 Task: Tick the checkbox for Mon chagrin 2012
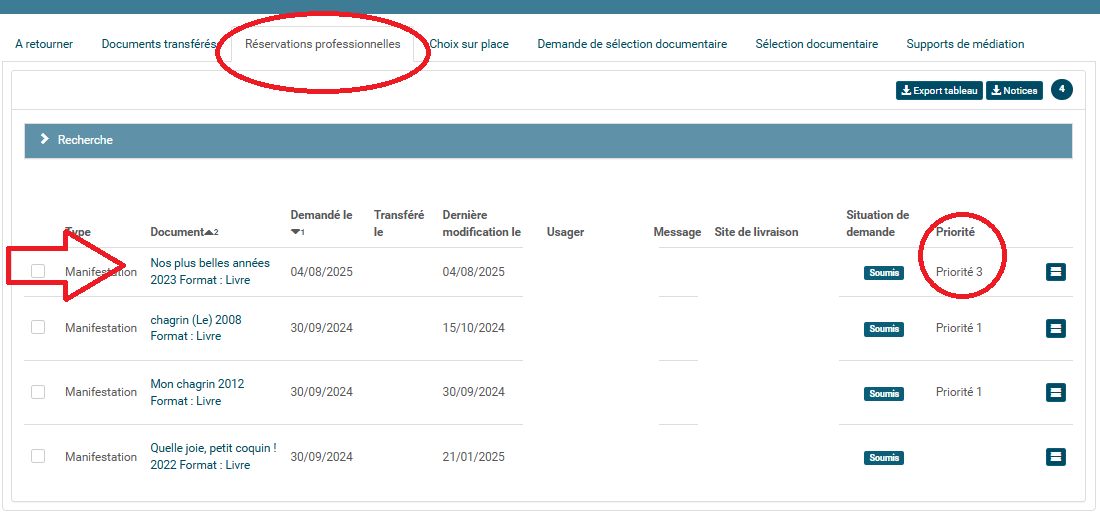click(x=38, y=392)
